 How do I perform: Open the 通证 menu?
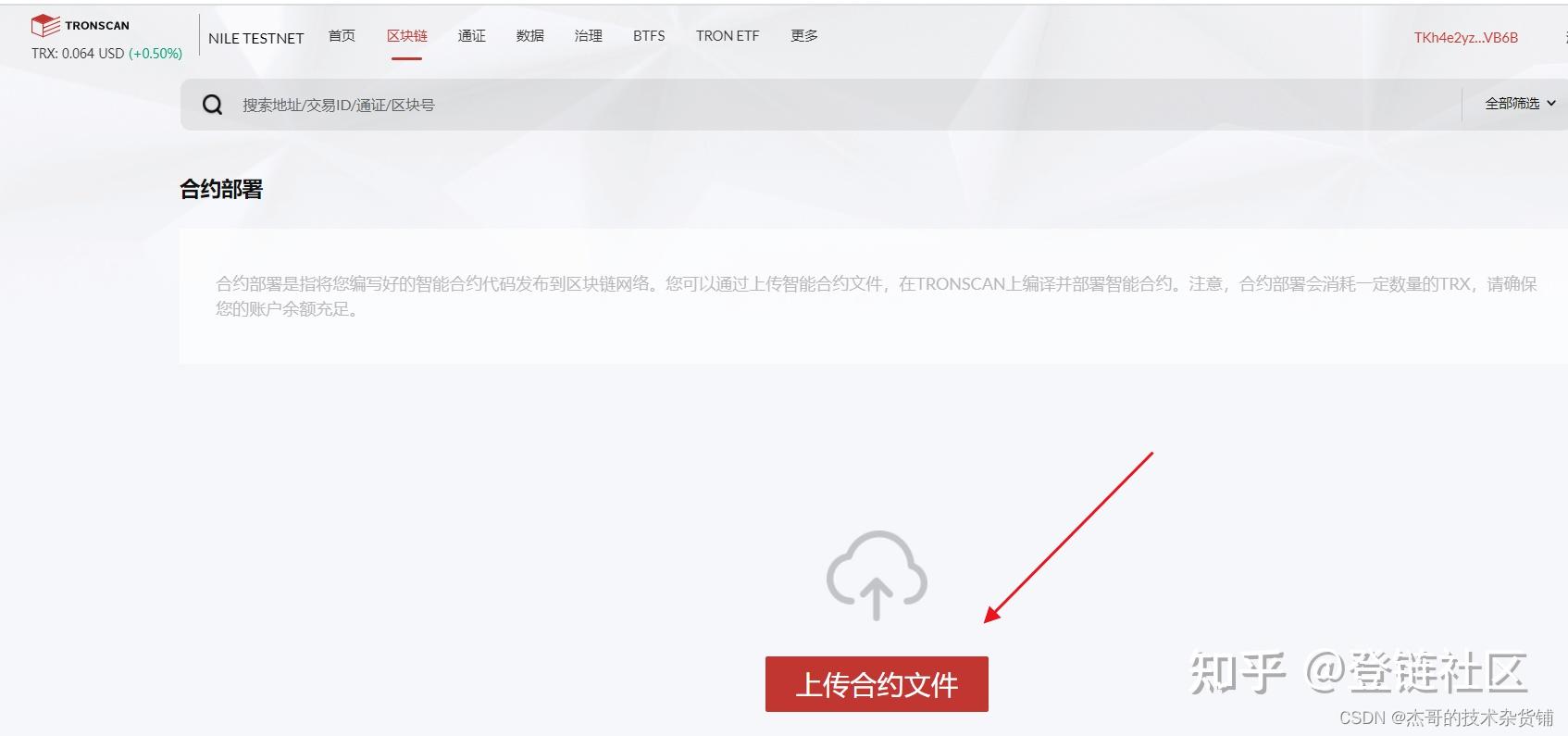[x=471, y=36]
